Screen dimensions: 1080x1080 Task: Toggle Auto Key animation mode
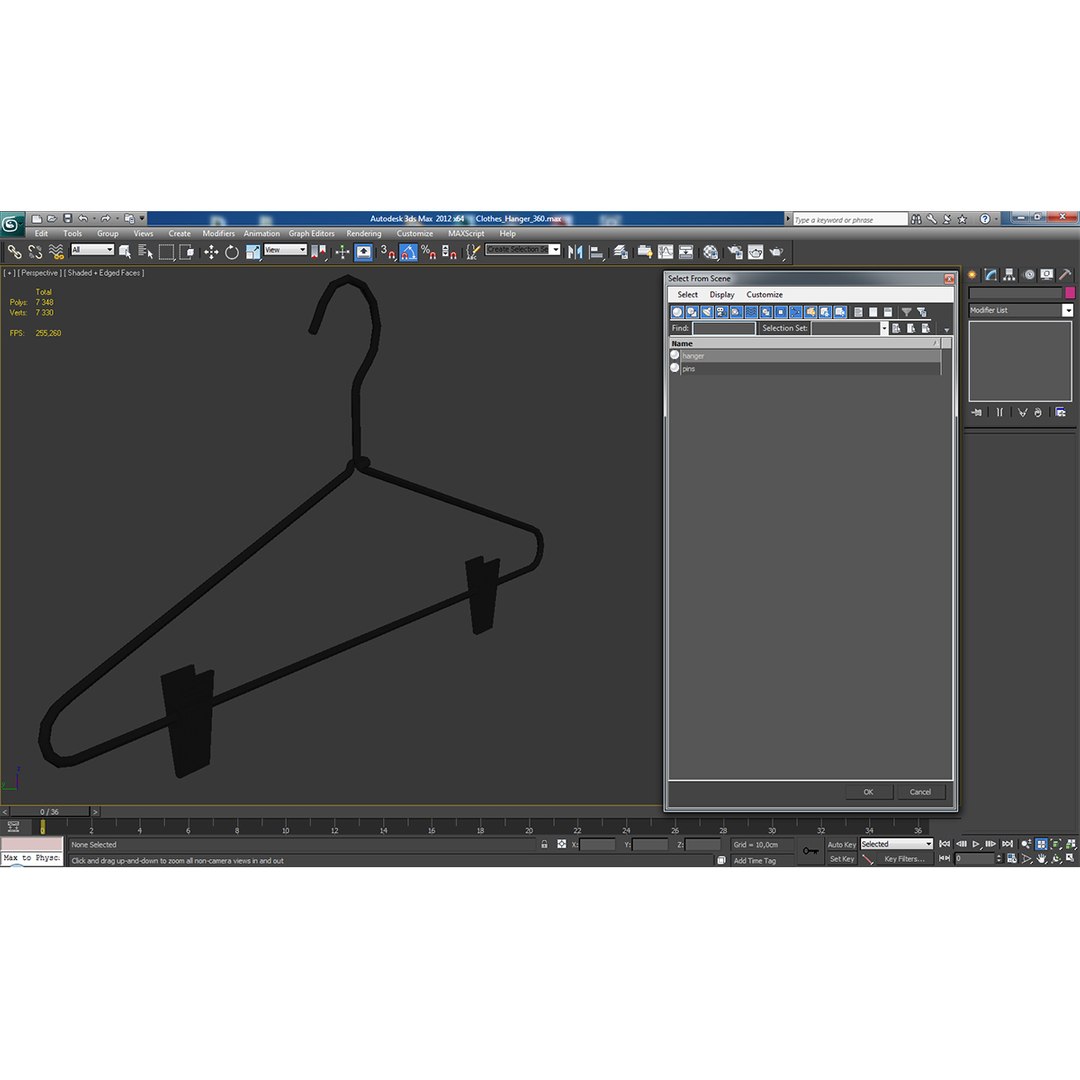point(841,844)
